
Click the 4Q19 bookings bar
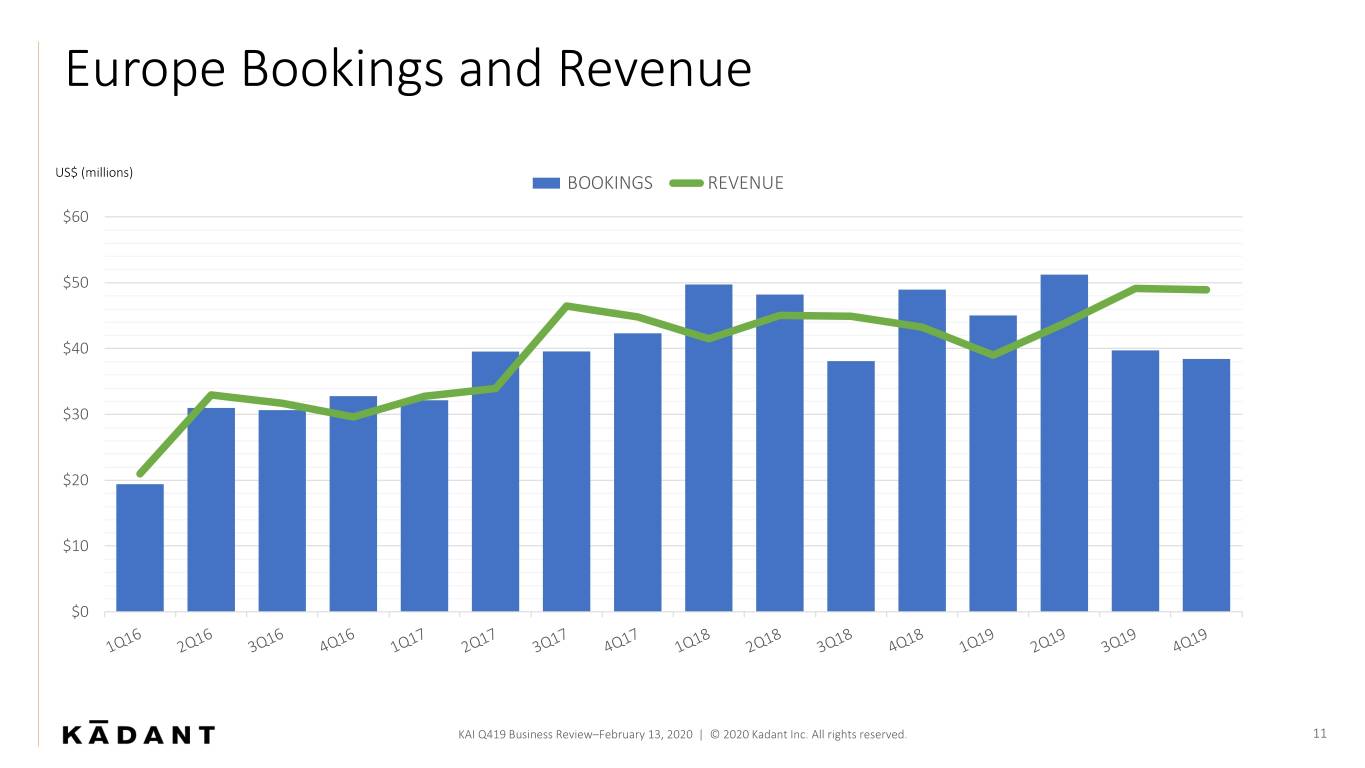[1206, 485]
